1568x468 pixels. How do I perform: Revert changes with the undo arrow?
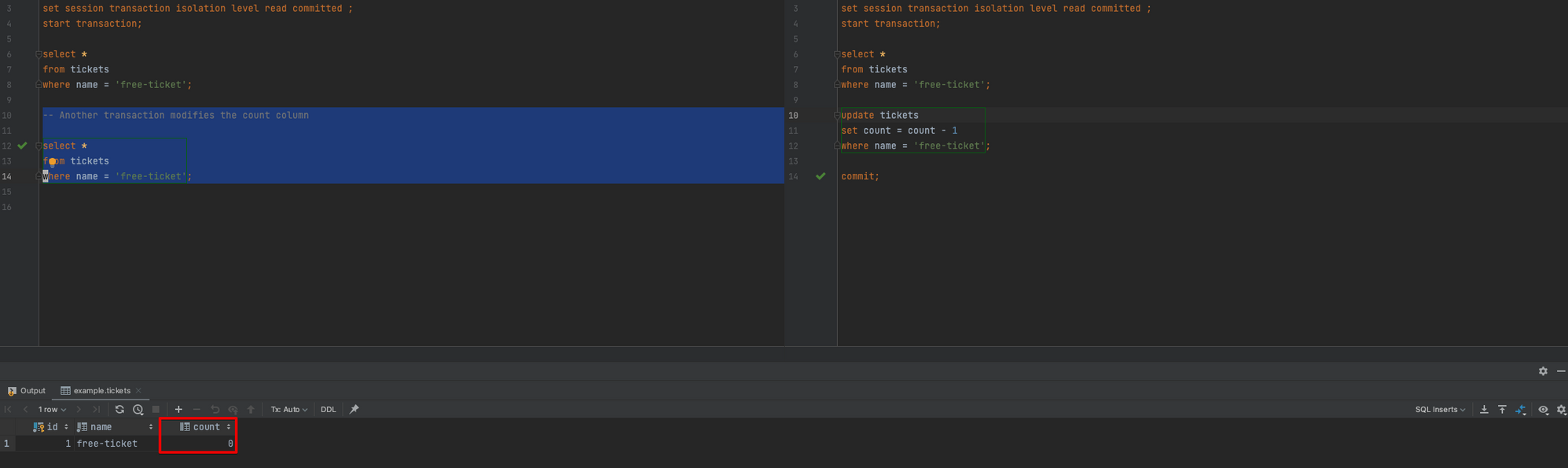215,409
